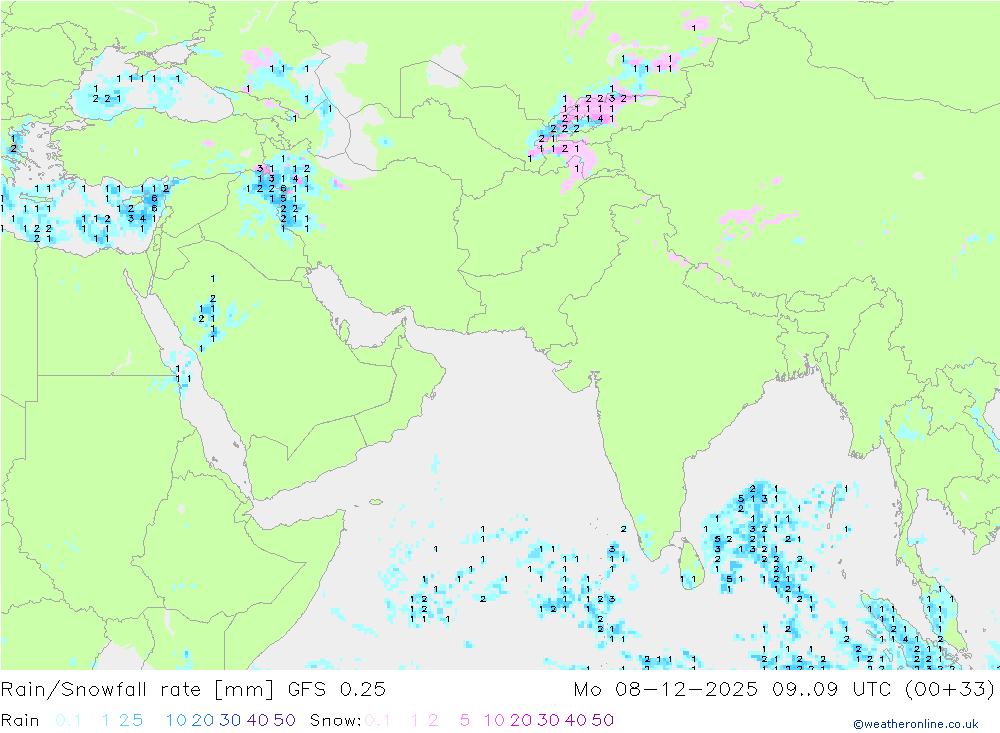Click the Snow legend value 50

(x=603, y=720)
